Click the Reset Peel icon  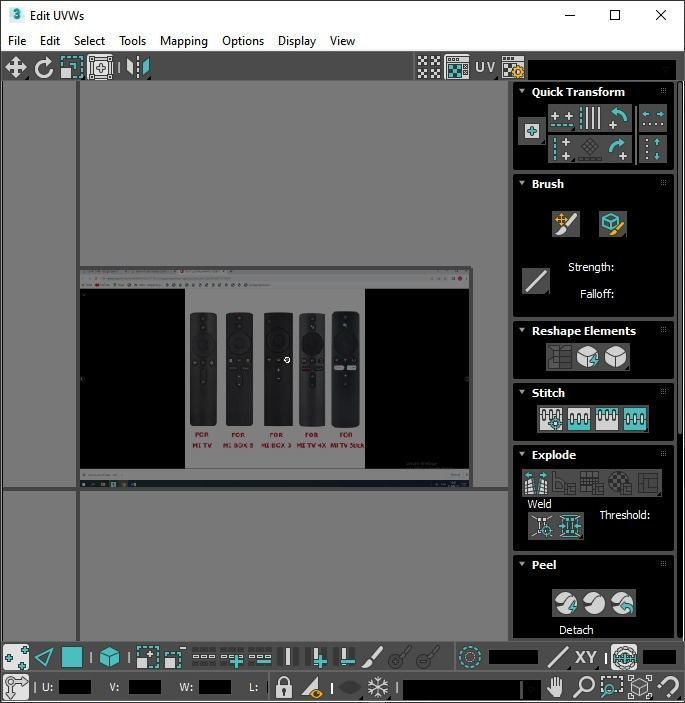(622, 603)
